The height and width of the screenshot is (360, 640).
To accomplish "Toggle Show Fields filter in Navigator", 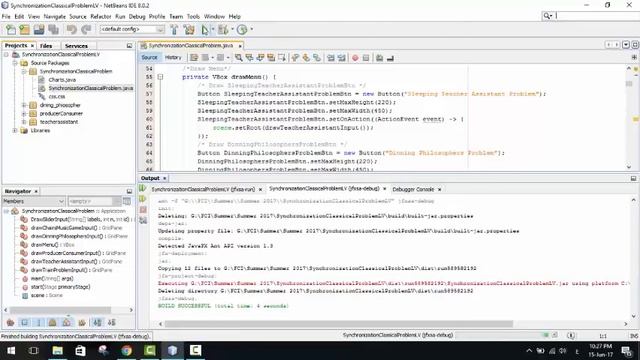I will [24, 322].
